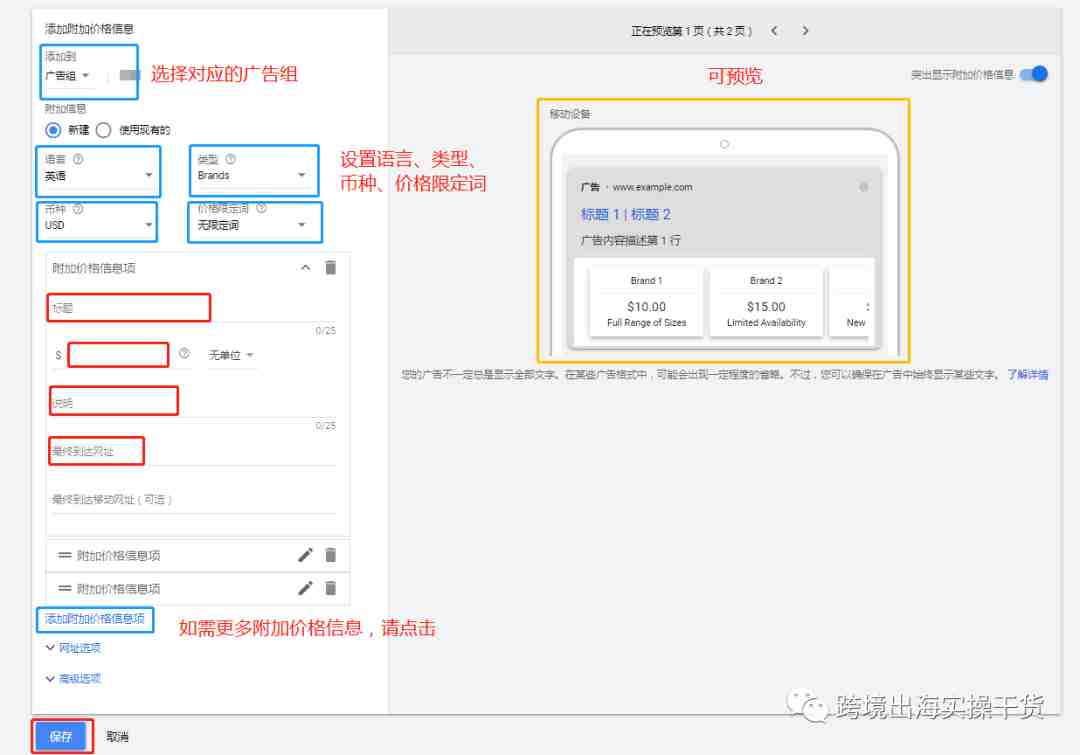1080x755 pixels.
Task: Open the 价格限定词 dropdown showing 无限定词
Action: 252,225
